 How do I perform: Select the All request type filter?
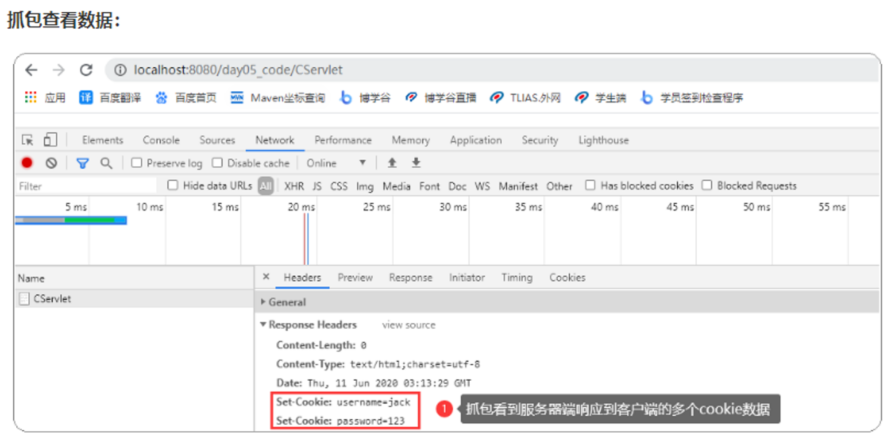[266, 186]
